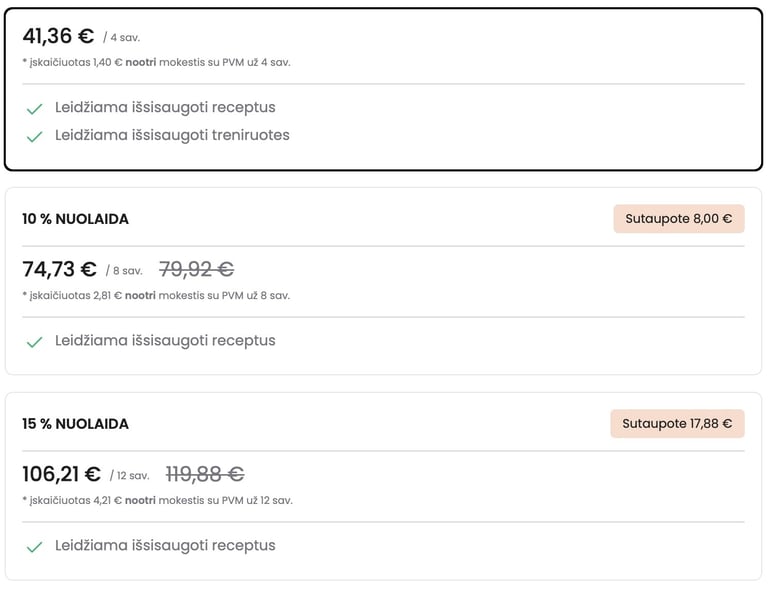Choose the 74,73 € eight-week plan price
The height and width of the screenshot is (591, 768).
(x=59, y=270)
